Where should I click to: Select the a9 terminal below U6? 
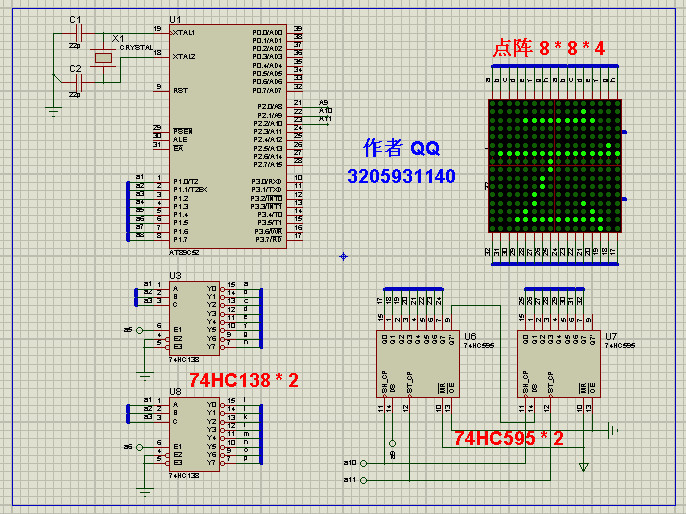click(392, 444)
